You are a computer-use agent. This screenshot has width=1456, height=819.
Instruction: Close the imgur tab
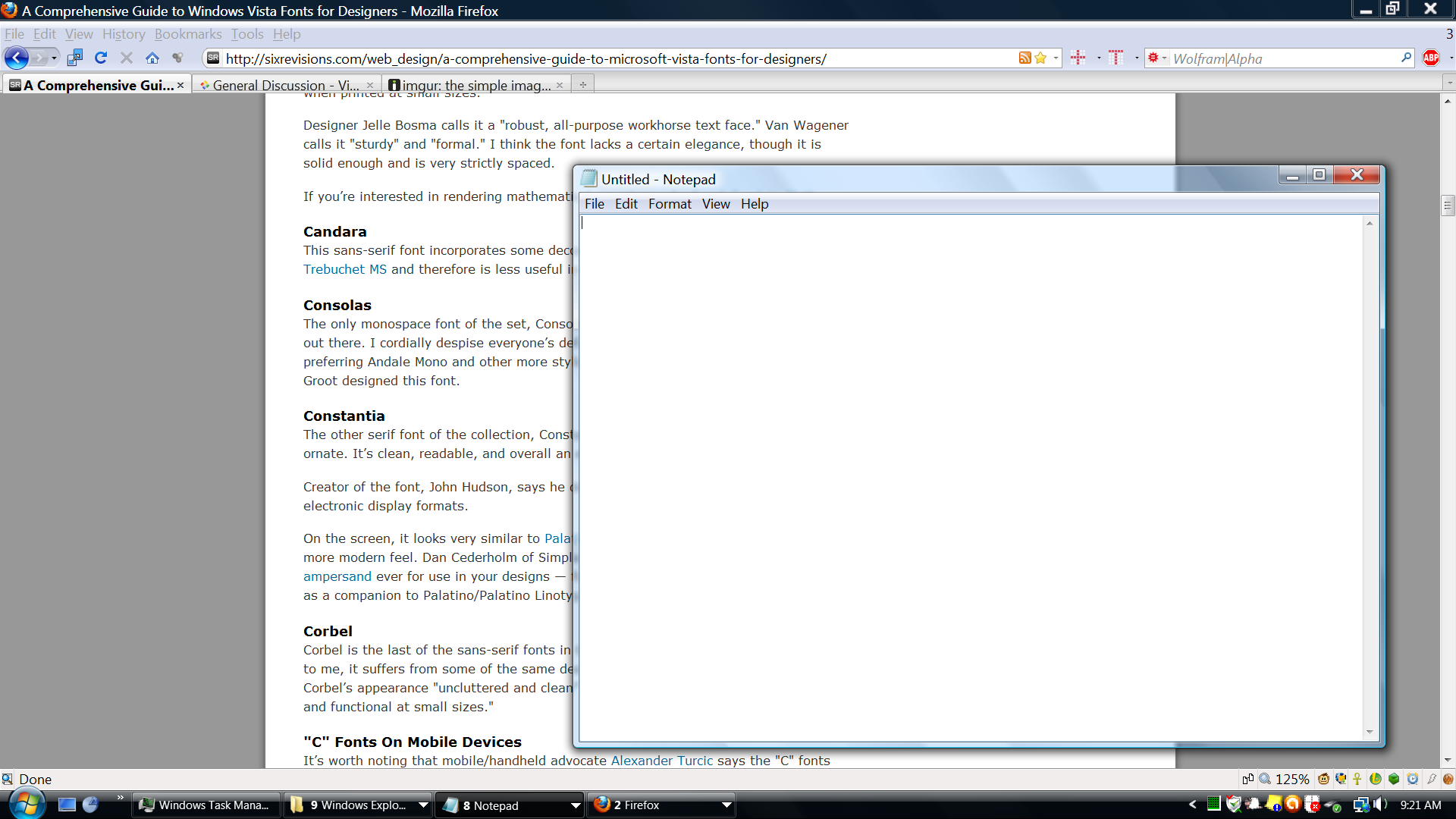560,85
